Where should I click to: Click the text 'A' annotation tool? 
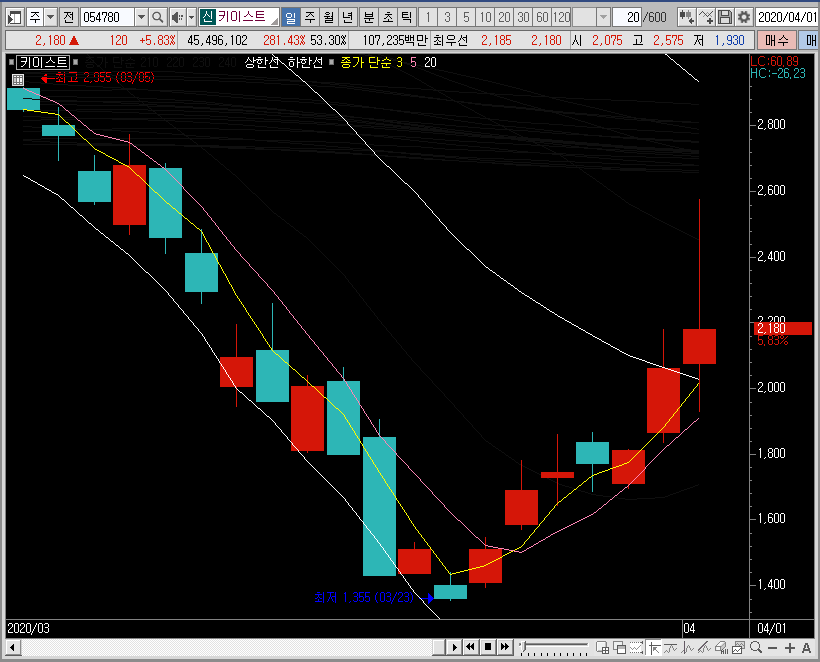click(x=806, y=648)
